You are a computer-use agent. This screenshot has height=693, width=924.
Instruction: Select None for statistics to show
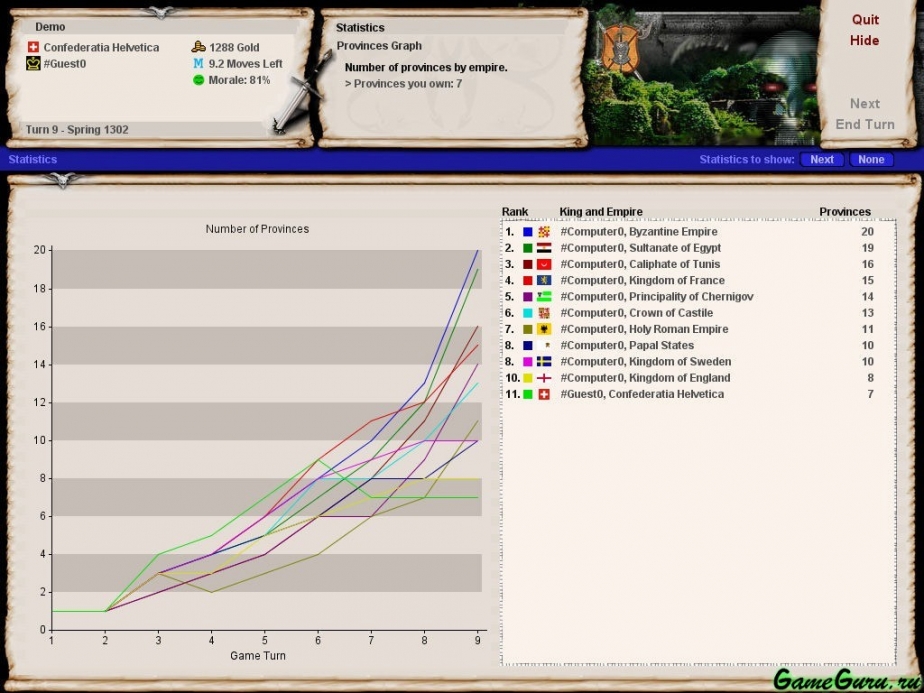coord(871,159)
